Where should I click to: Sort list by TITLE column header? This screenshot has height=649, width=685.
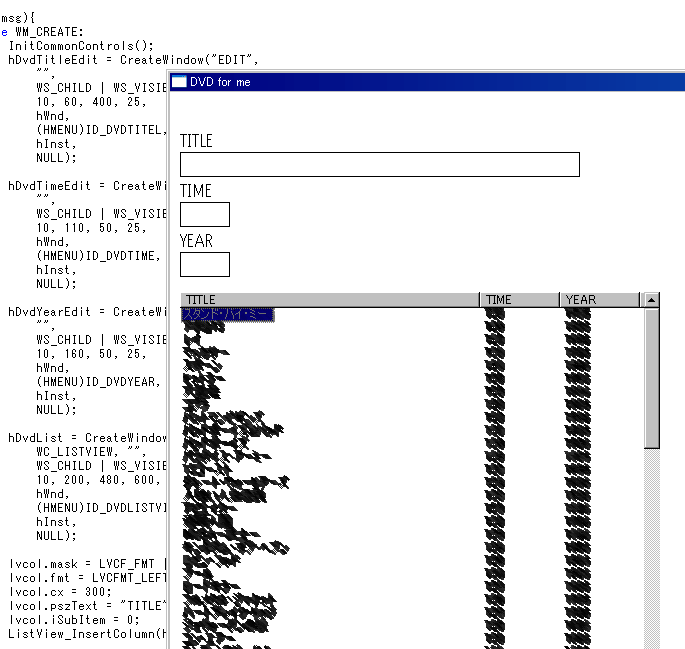(x=330, y=300)
